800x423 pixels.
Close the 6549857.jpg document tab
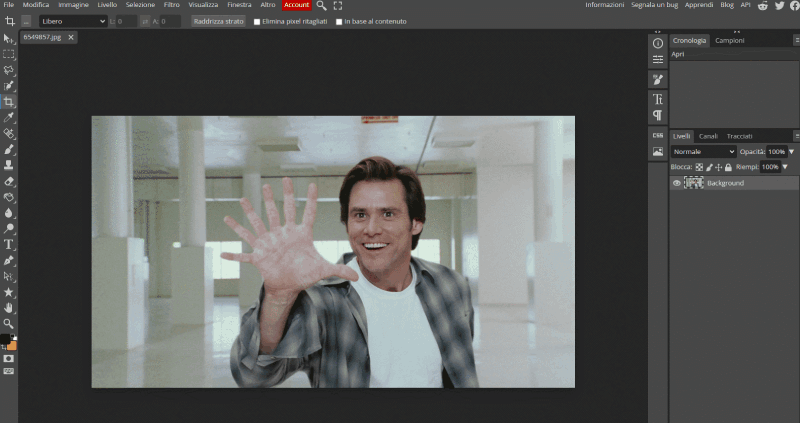[71, 37]
